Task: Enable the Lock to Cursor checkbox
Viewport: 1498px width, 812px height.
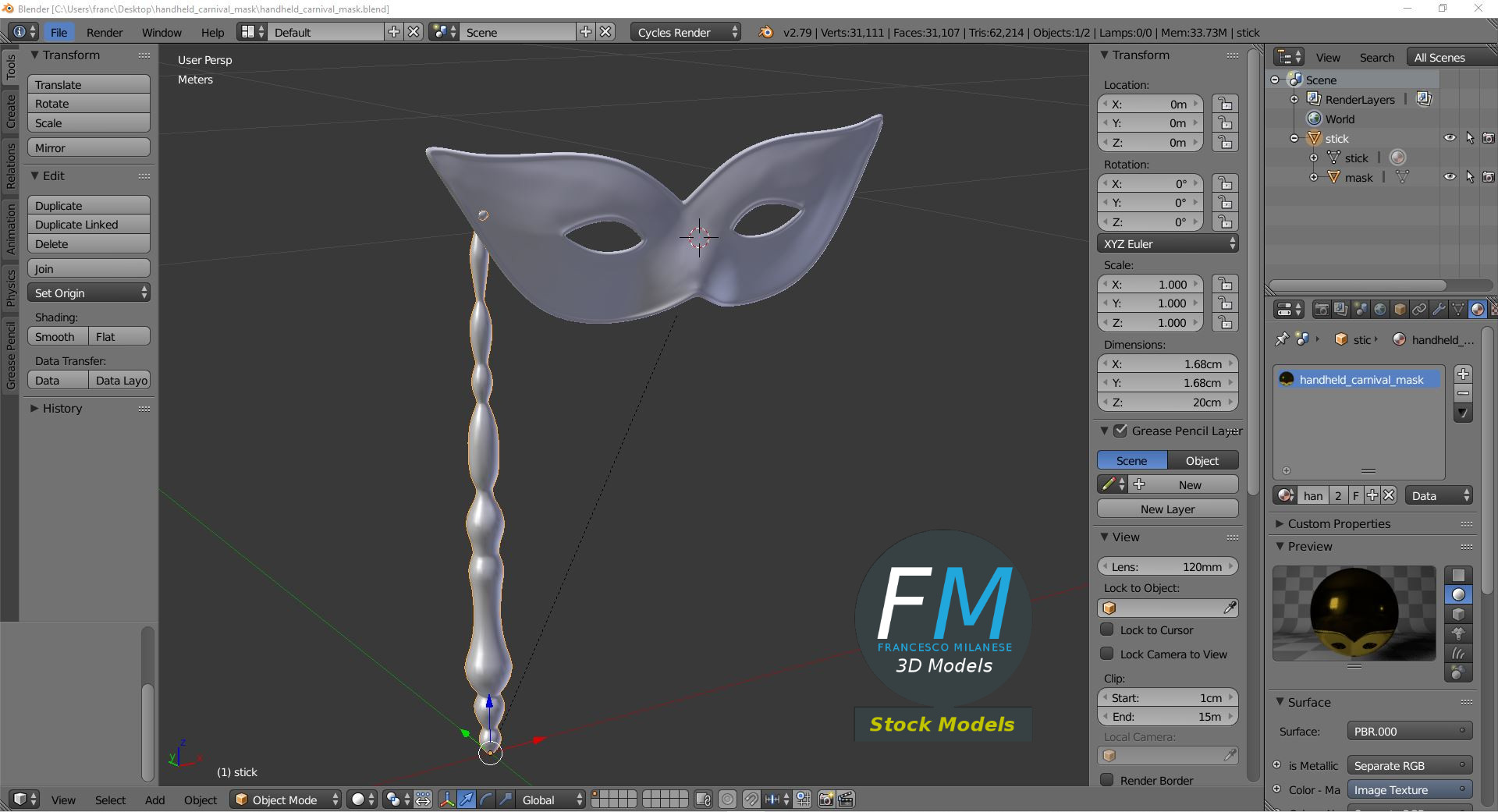Action: click(x=1106, y=629)
